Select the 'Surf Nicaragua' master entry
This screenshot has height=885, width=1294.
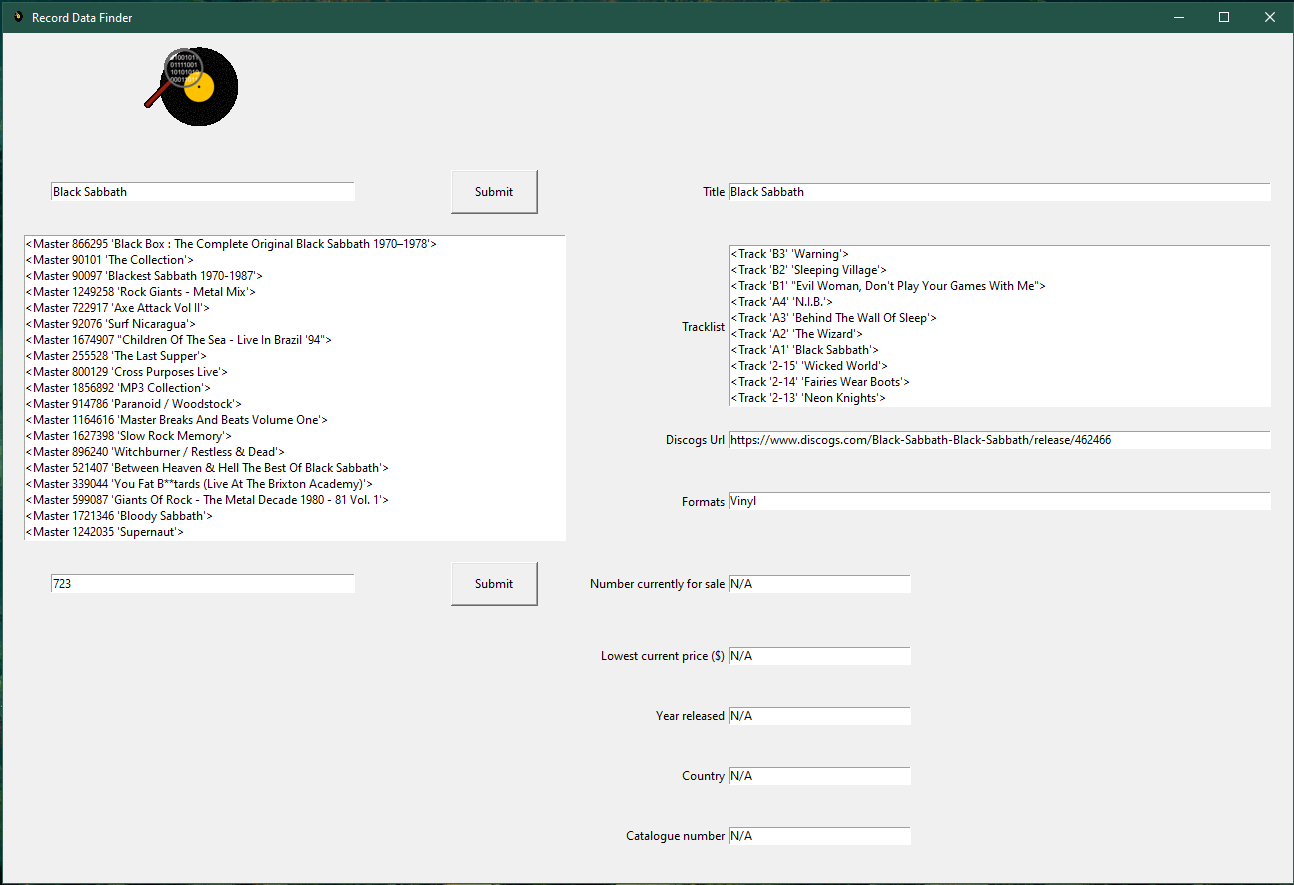click(108, 323)
